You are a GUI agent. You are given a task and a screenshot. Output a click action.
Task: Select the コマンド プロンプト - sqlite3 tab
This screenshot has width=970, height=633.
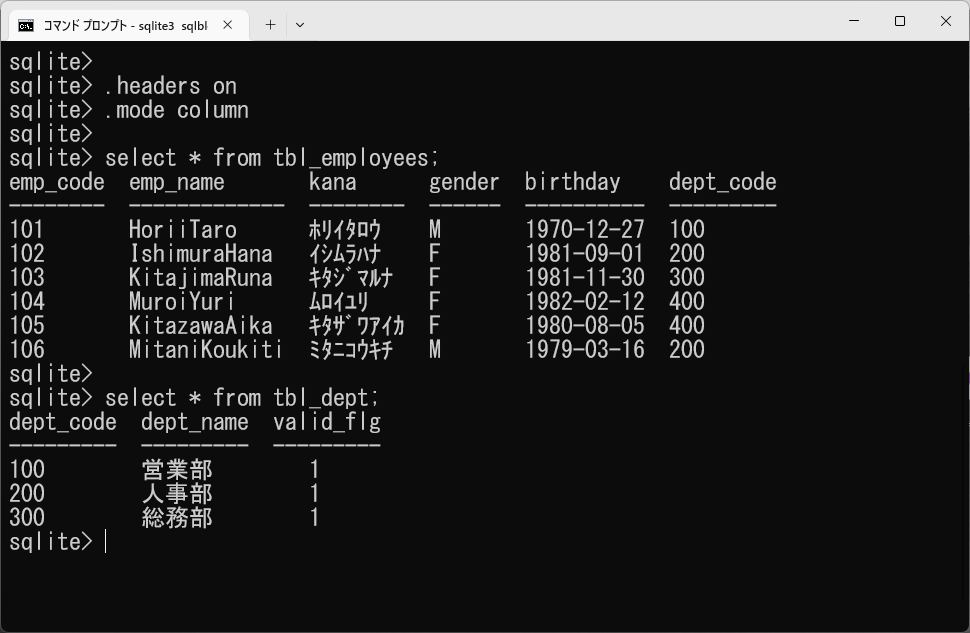124,25
